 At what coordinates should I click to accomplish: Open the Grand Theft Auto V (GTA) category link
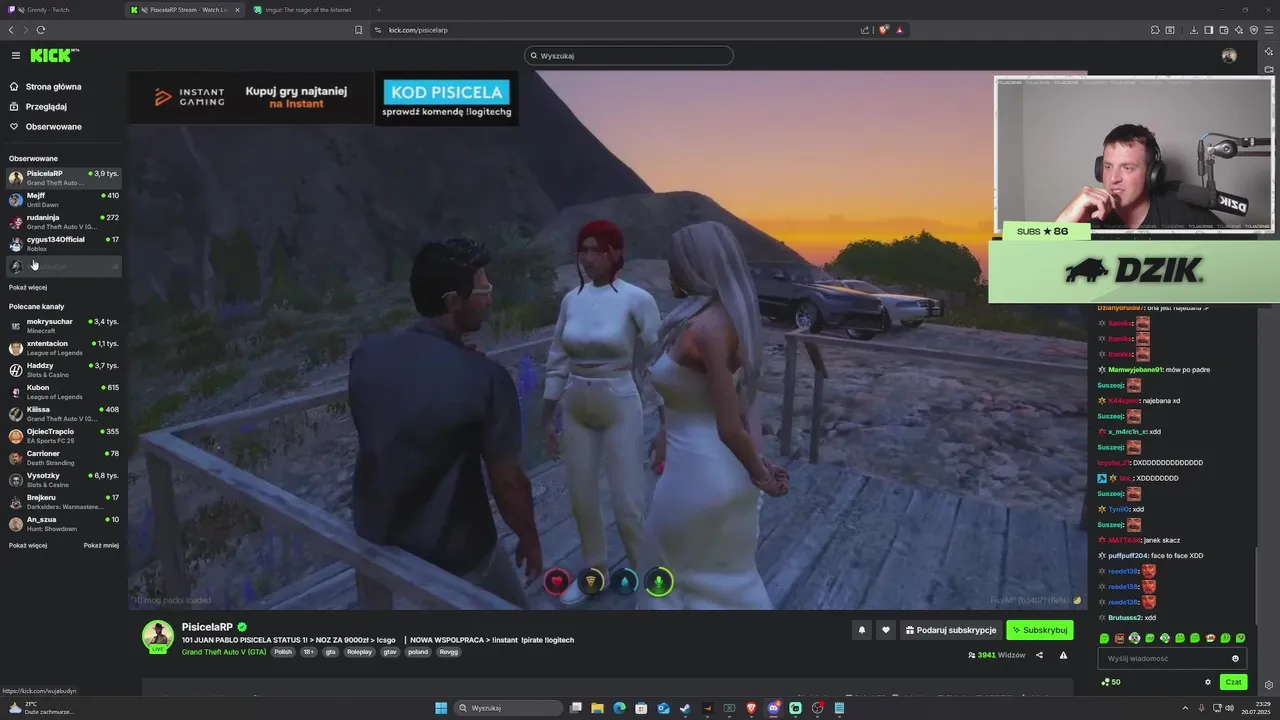point(224,652)
